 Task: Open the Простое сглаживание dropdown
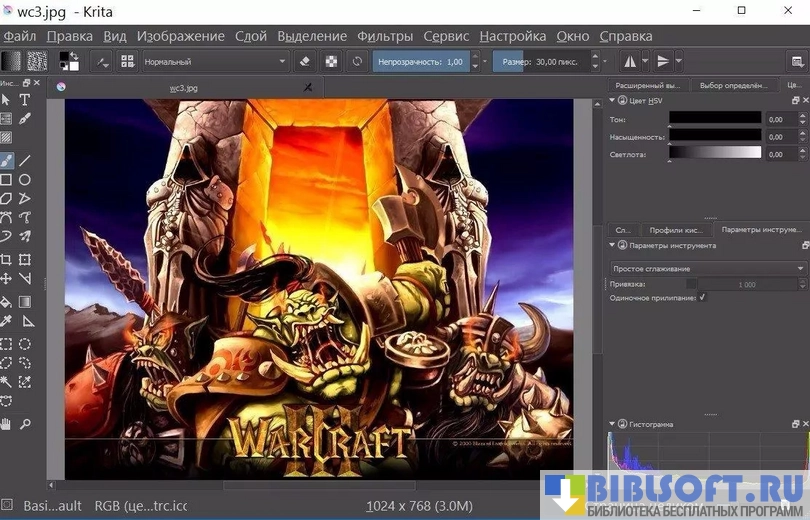coord(708,268)
